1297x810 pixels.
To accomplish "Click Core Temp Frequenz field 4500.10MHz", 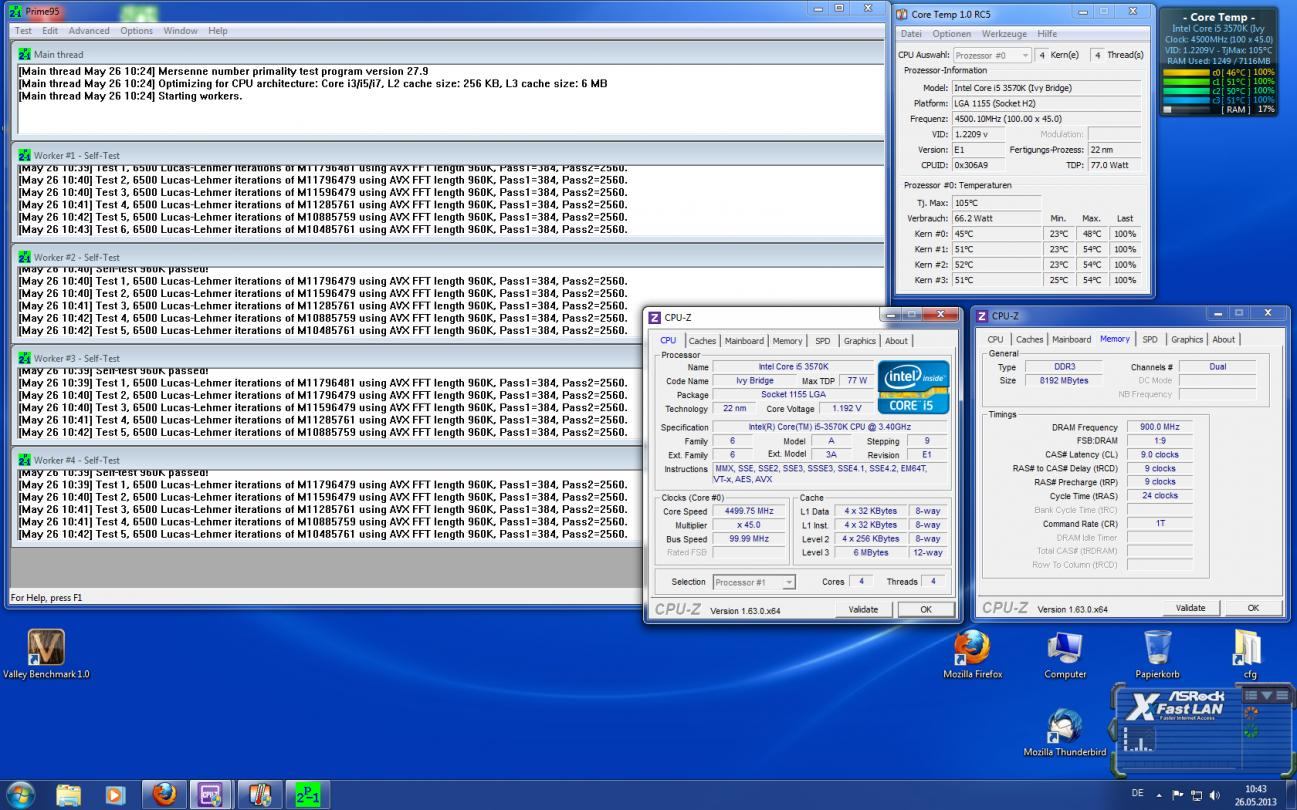I will click(x=1046, y=118).
